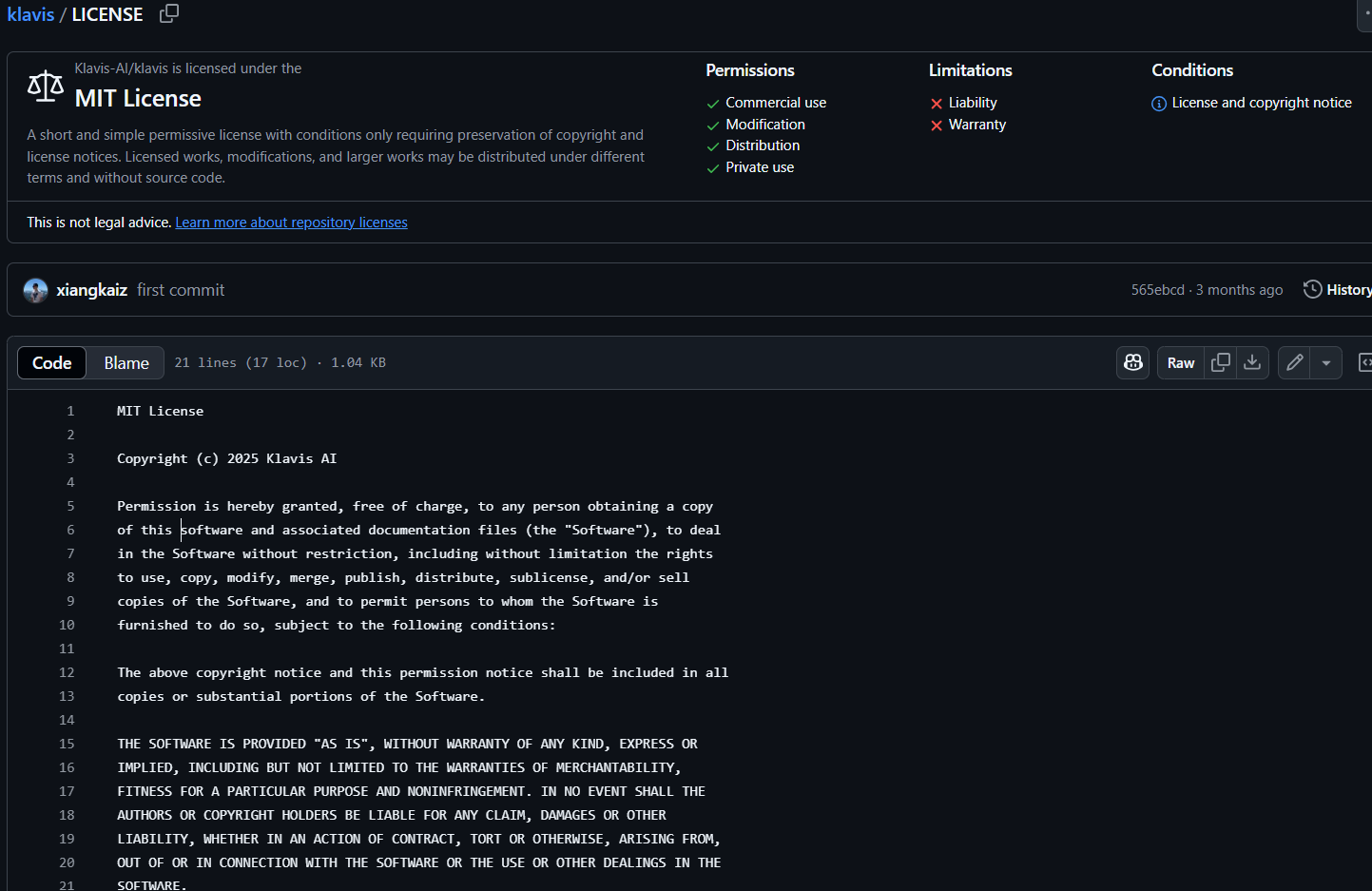Click the history clock icon
Viewport: 1372px width, 891px height.
(1312, 289)
